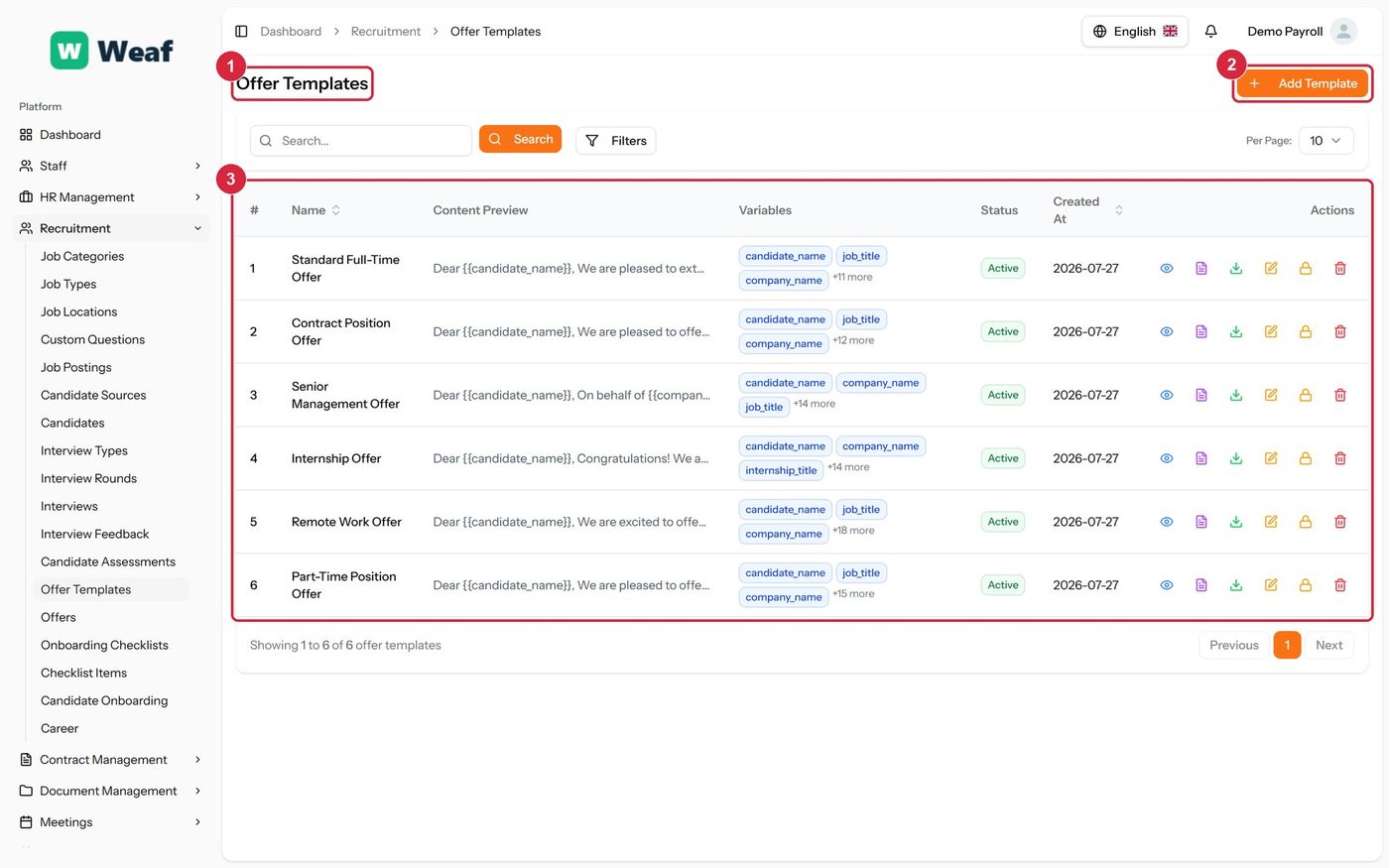Image resolution: width=1389 pixels, height=868 pixels.
Task: Expand the Document Management menu
Action: (x=110, y=792)
